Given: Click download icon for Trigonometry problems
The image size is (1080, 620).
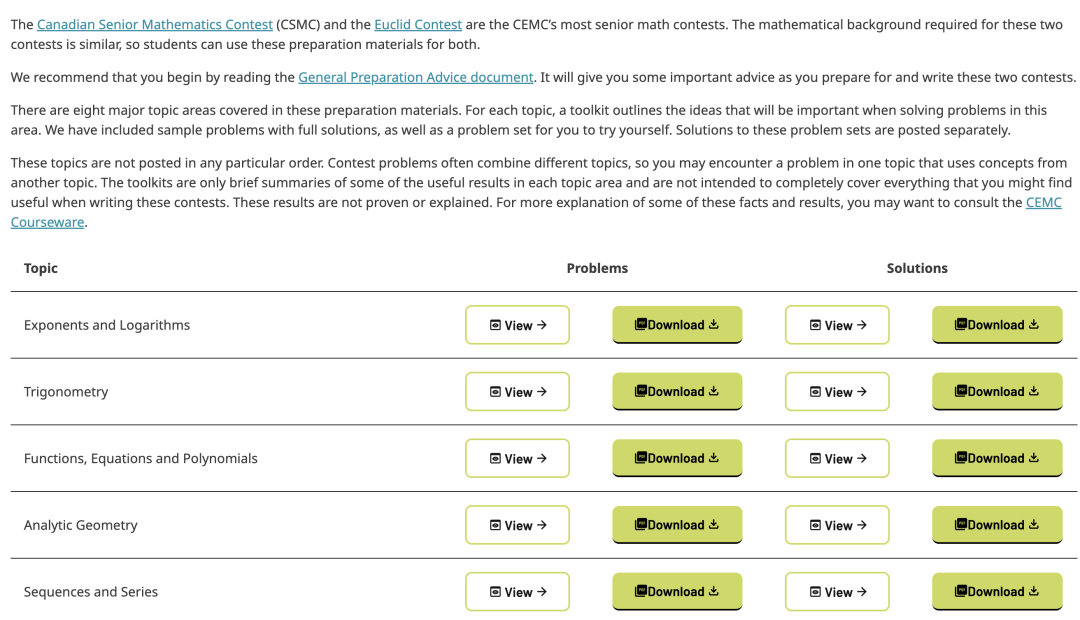Looking at the screenshot, I should coord(714,391).
